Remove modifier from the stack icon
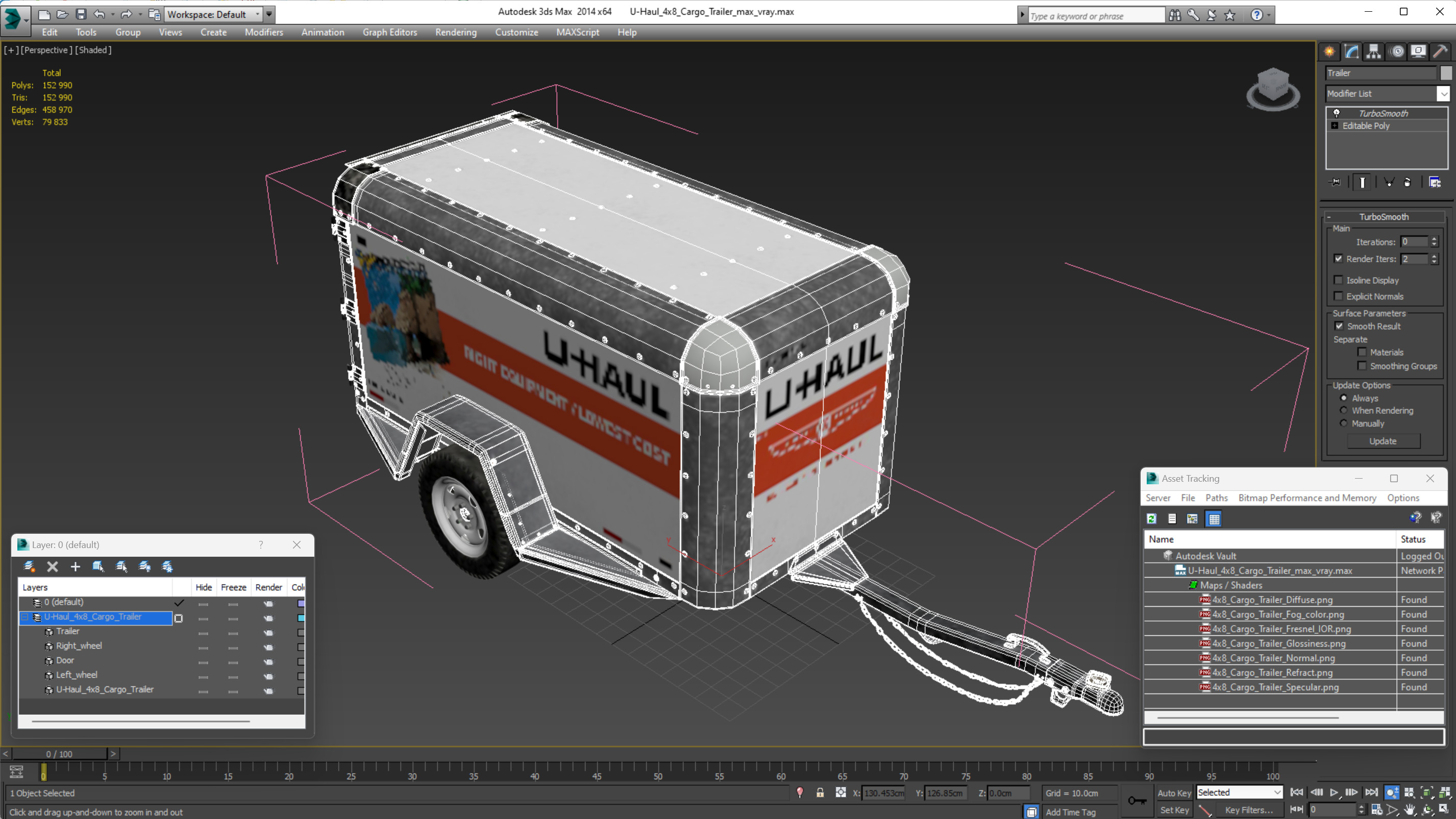Viewport: 1456px width, 819px height. coord(1408,182)
